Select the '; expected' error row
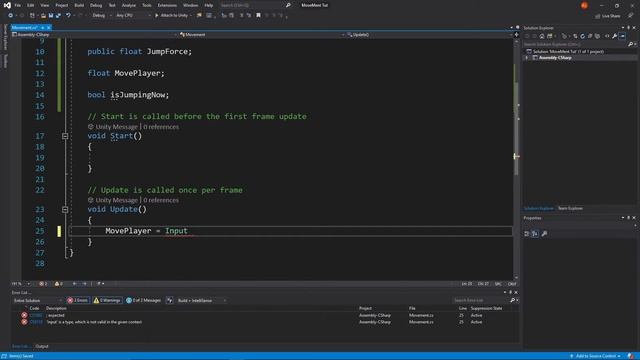640x360 pixels. pos(265,315)
